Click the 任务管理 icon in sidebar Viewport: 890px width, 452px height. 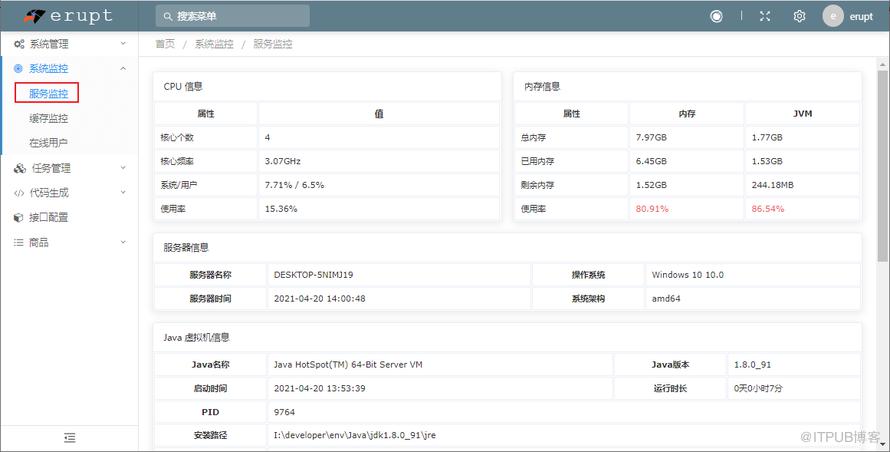coord(19,168)
